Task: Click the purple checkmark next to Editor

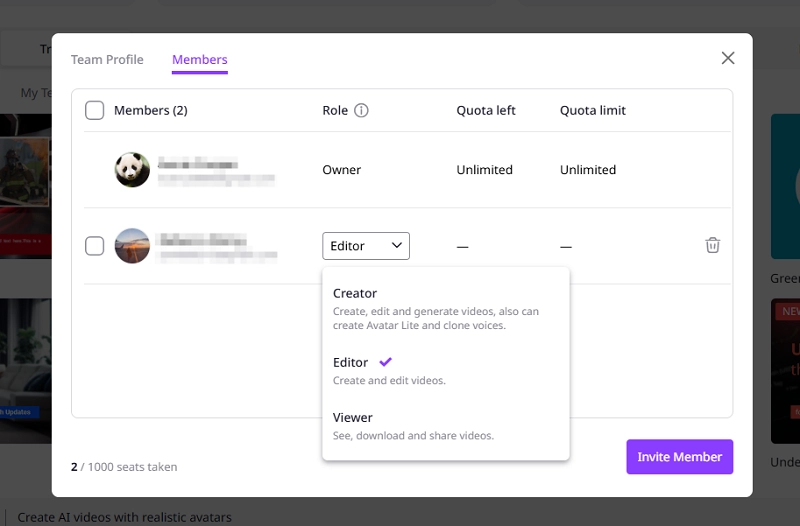Action: 386,362
